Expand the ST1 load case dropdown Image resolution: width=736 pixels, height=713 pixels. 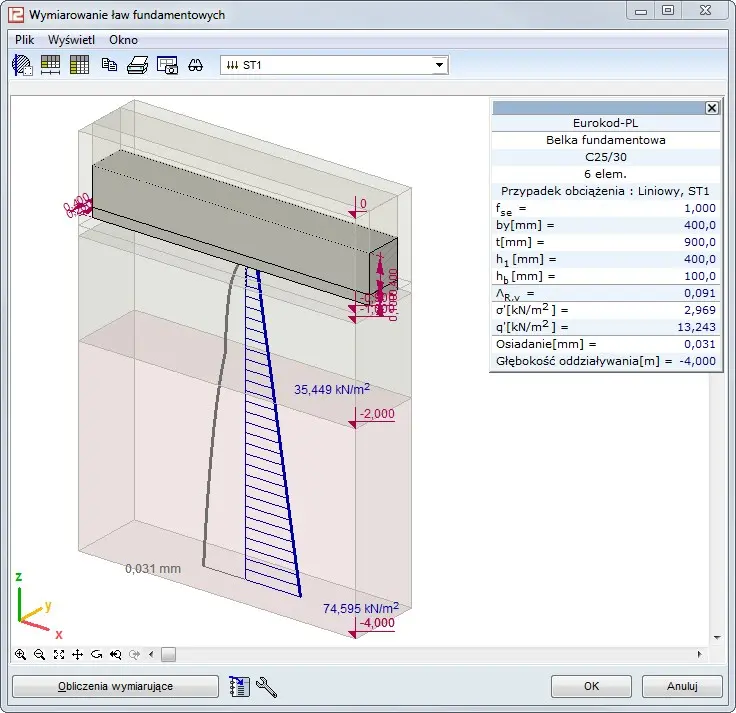tap(439, 65)
